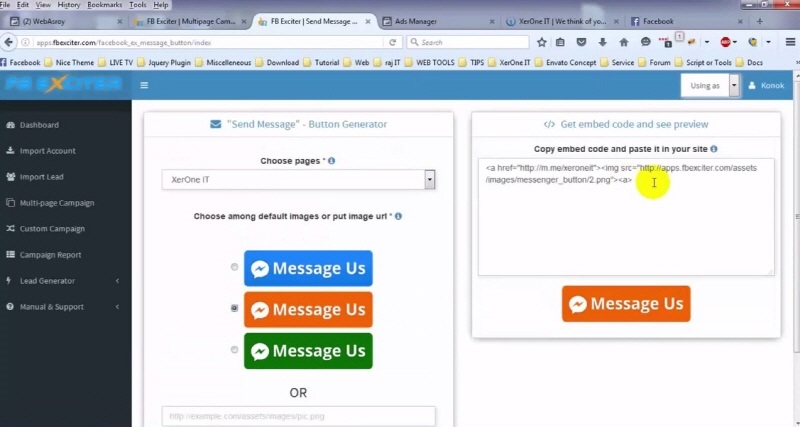Image resolution: width=800 pixels, height=427 pixels.
Task: Open the Jquery Plugin bookmark folder
Action: tap(164, 62)
